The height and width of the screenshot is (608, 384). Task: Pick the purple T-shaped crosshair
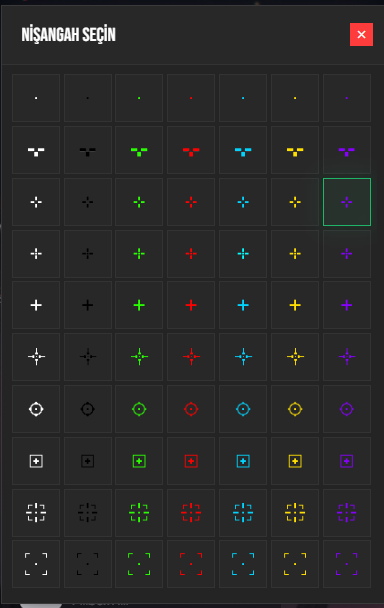(x=347, y=150)
